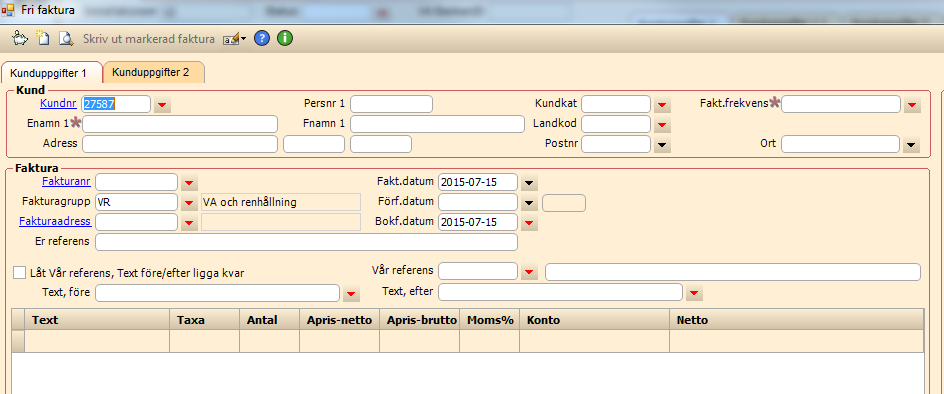Click the Taxa column header
Screen dimensions: 944x394
(x=205, y=320)
